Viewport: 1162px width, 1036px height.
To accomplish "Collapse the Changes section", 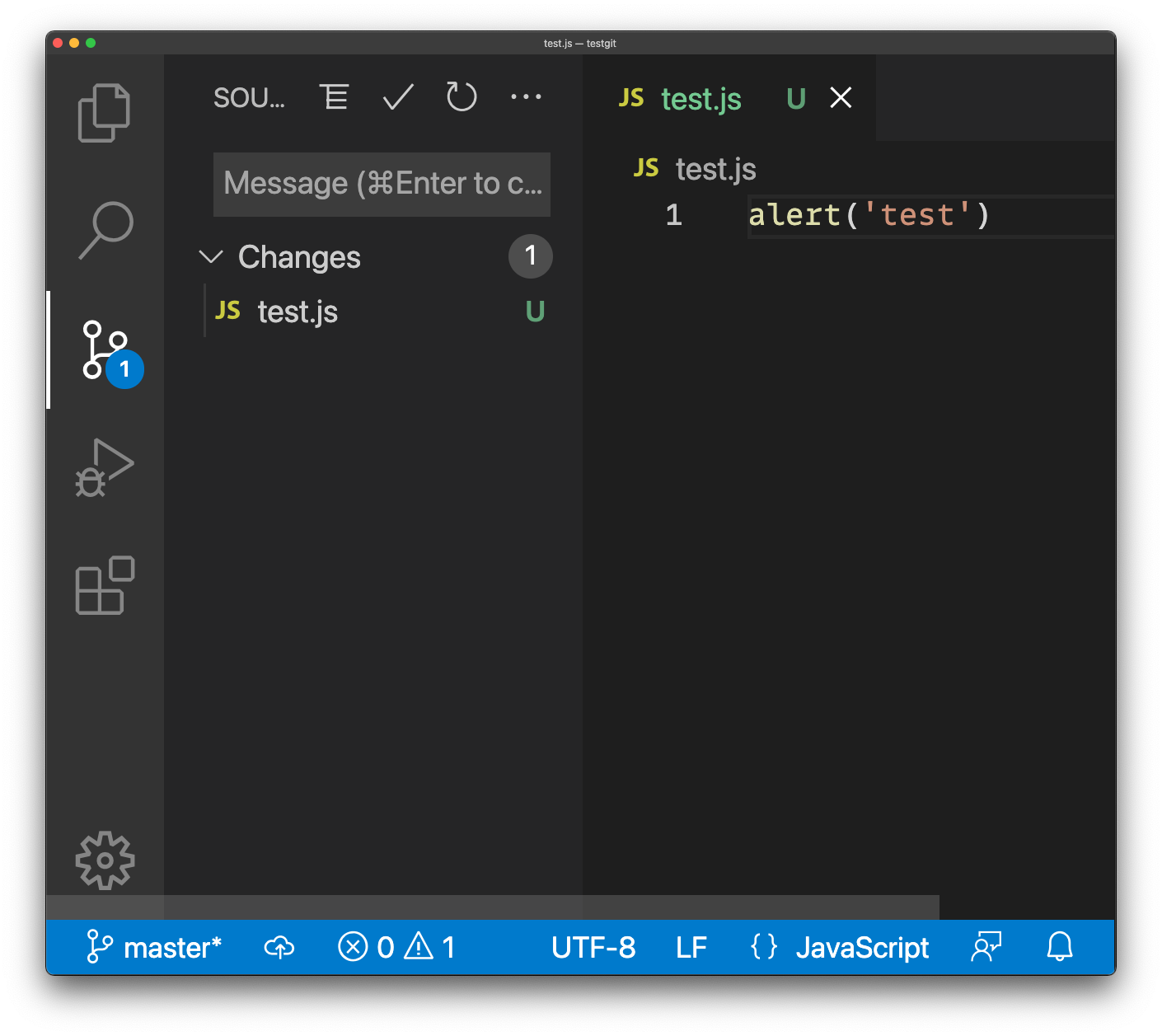I will point(212,257).
